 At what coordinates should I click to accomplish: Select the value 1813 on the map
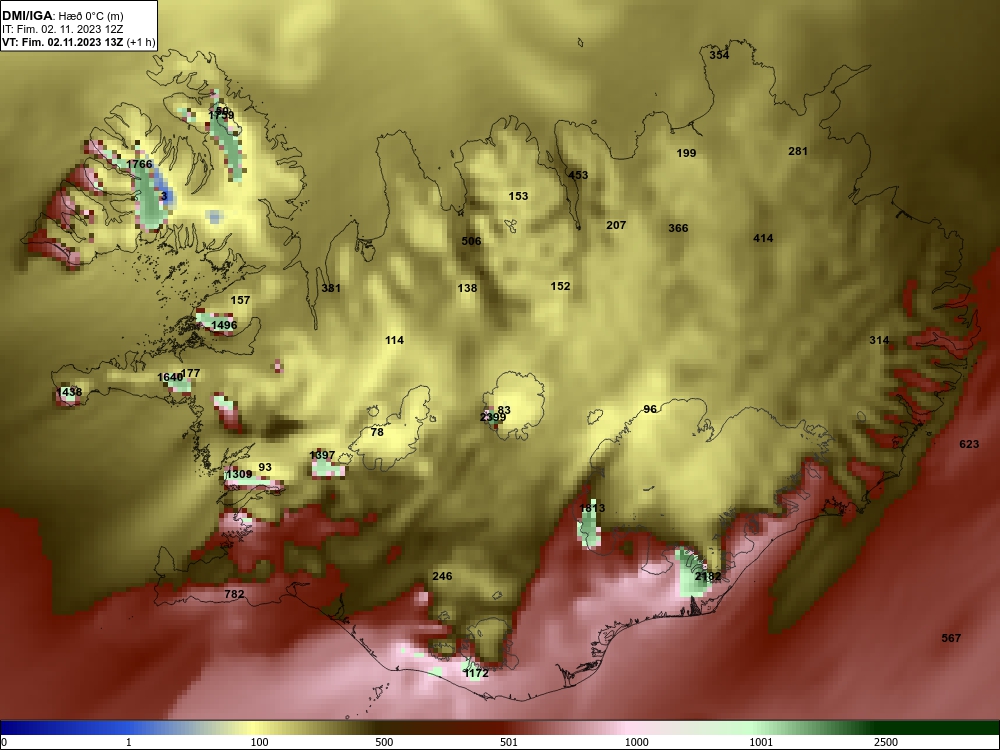592,508
